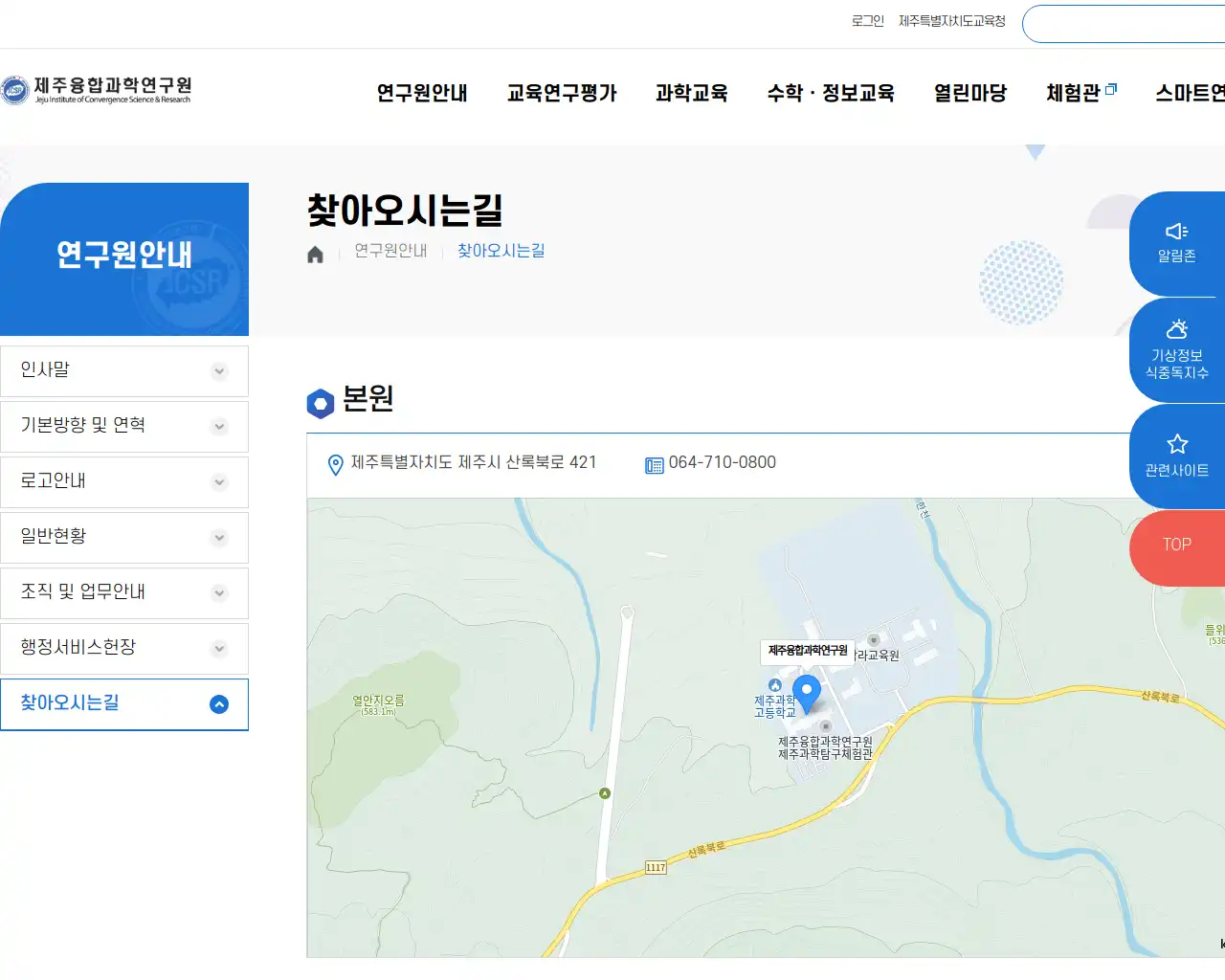Open the 스마트 top menu item
The width and height of the screenshot is (1225, 980).
tap(1190, 93)
